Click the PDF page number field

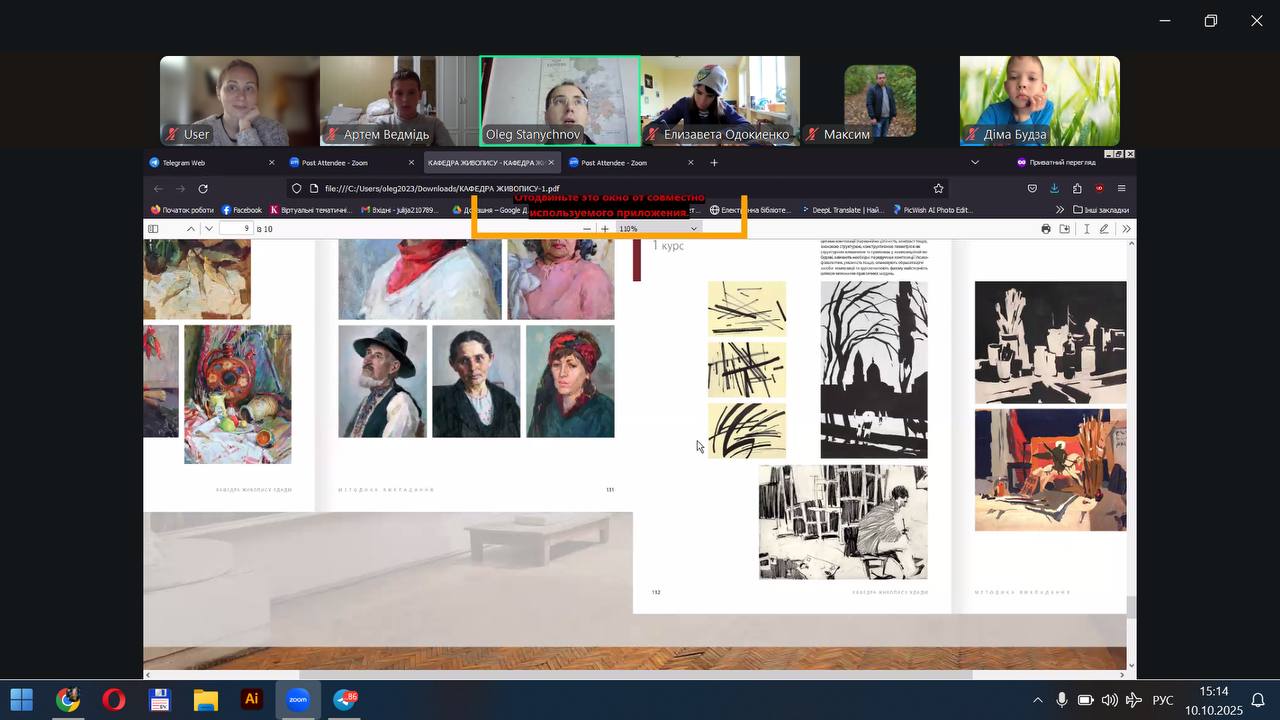click(236, 229)
